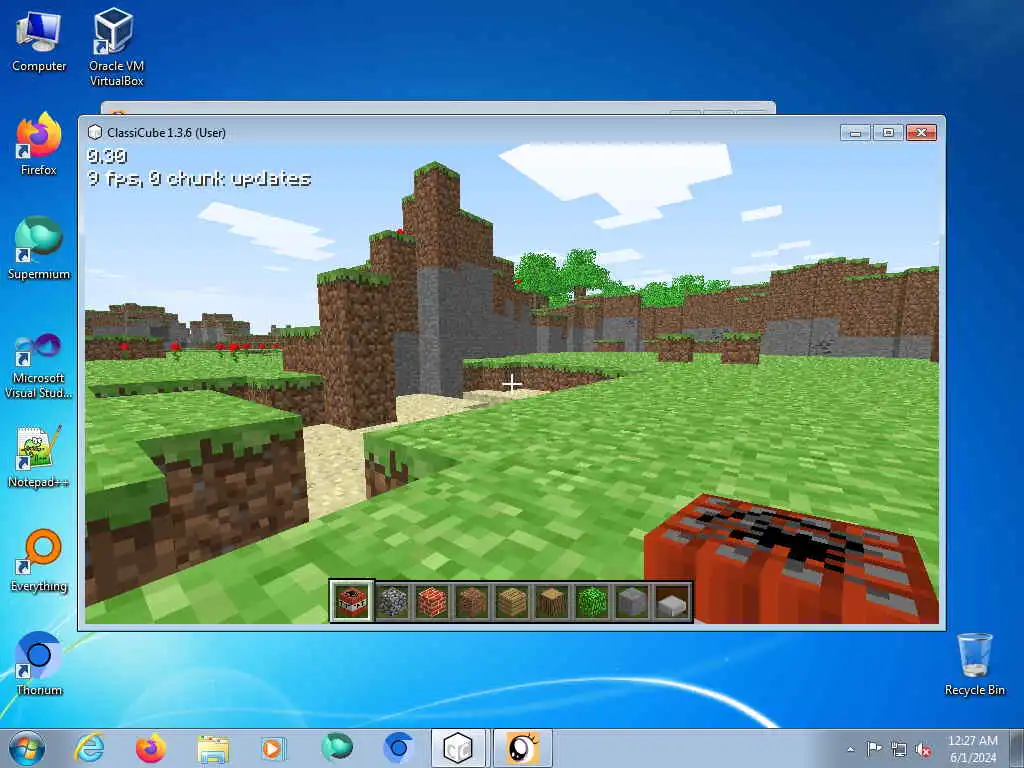The width and height of the screenshot is (1024, 768).
Task: Switch to the eye-icon app on the taskbar
Action: point(522,748)
